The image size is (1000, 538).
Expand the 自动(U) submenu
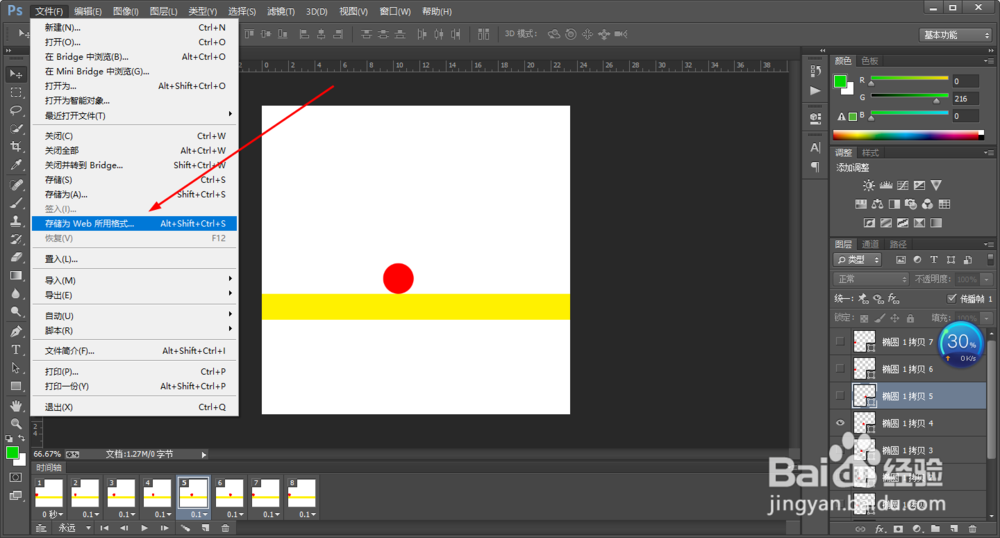click(135, 316)
